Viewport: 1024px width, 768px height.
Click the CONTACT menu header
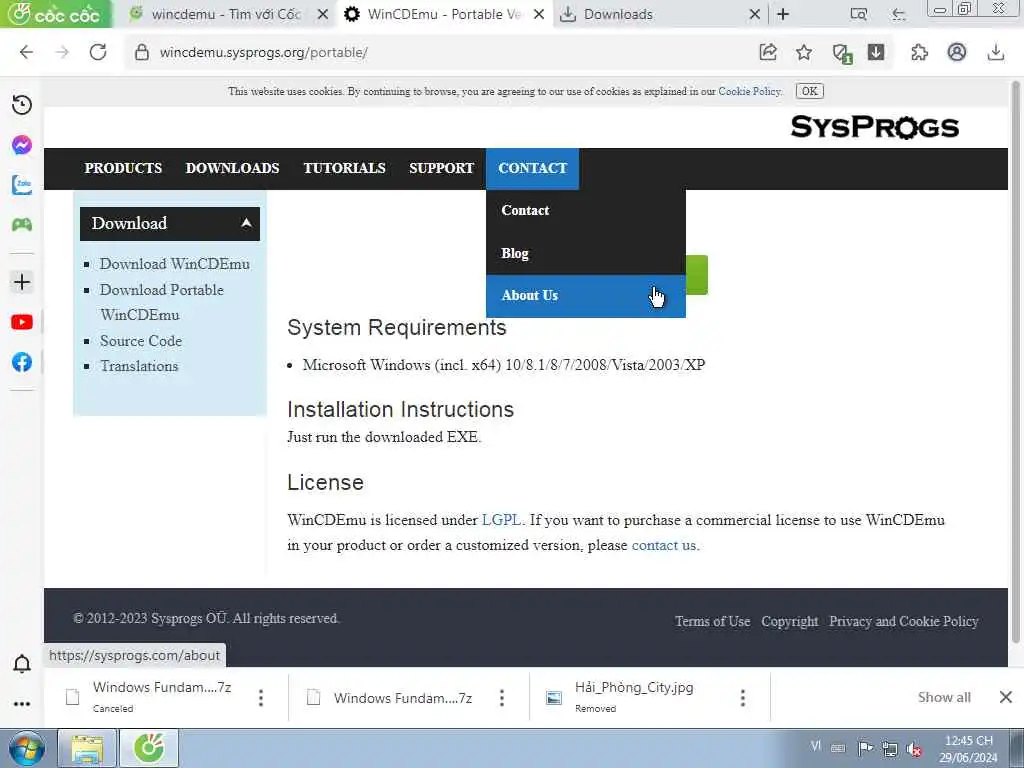532,168
